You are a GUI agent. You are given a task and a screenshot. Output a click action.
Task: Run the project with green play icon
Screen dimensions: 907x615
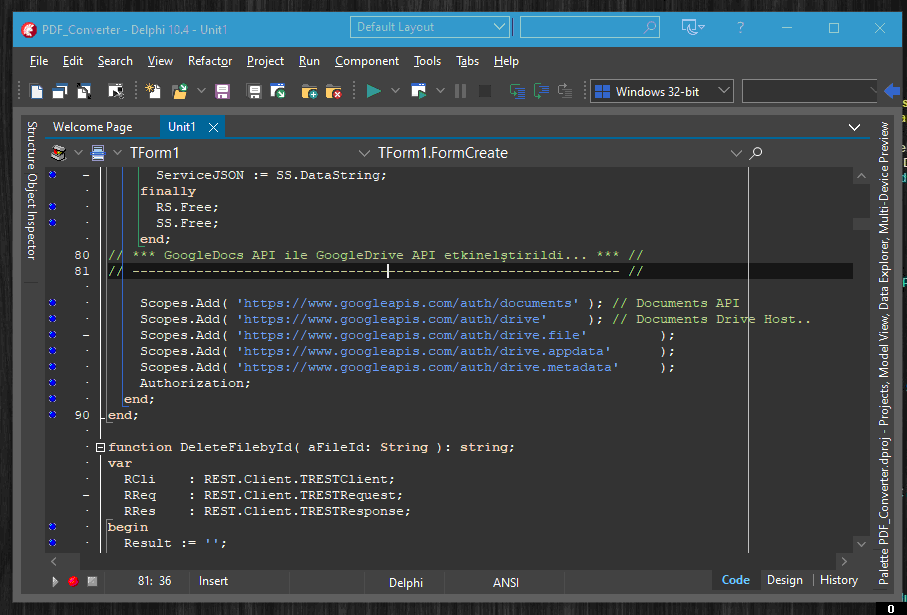(374, 91)
